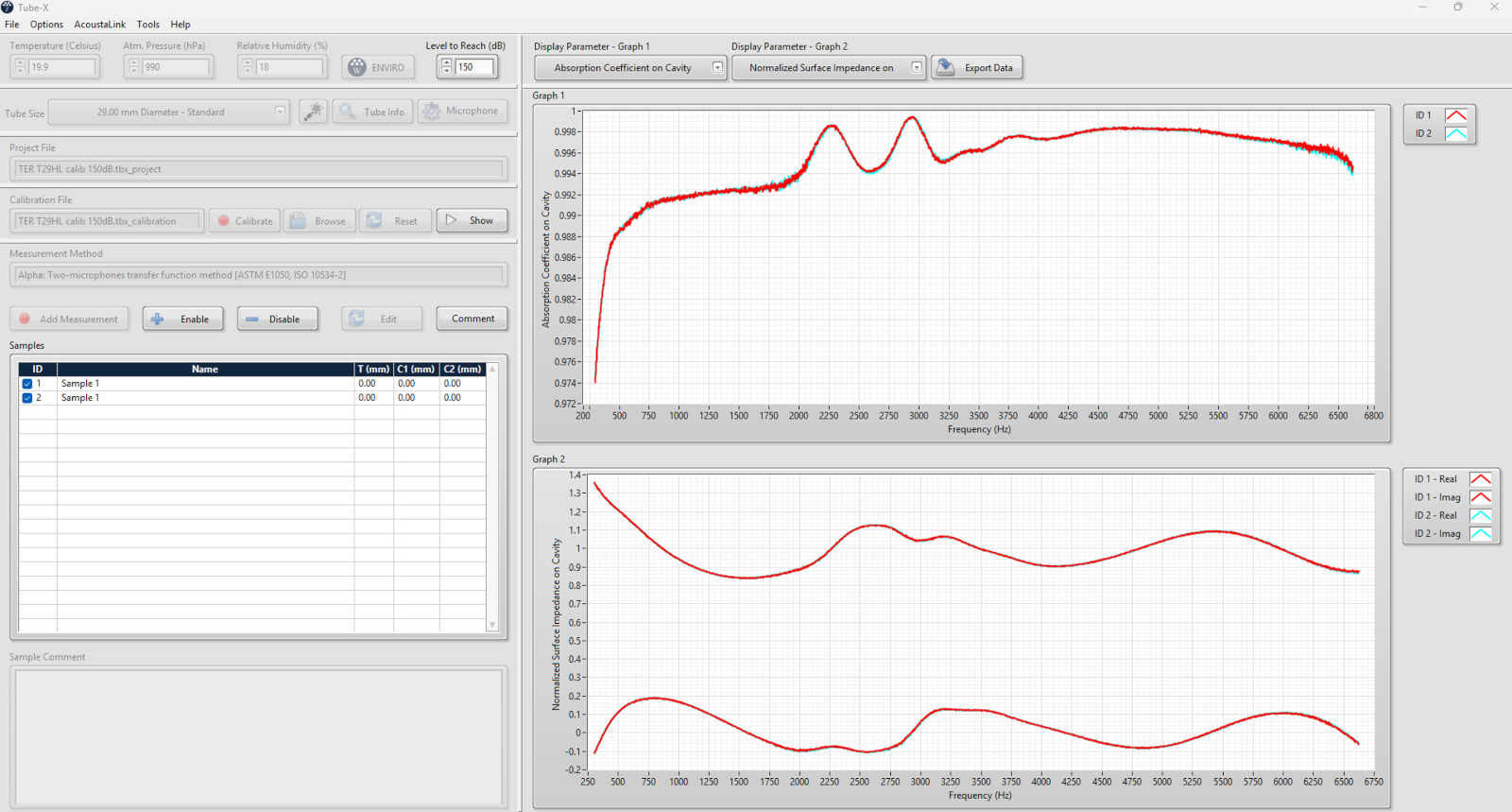
Task: Open Tube Info
Action: [372, 112]
